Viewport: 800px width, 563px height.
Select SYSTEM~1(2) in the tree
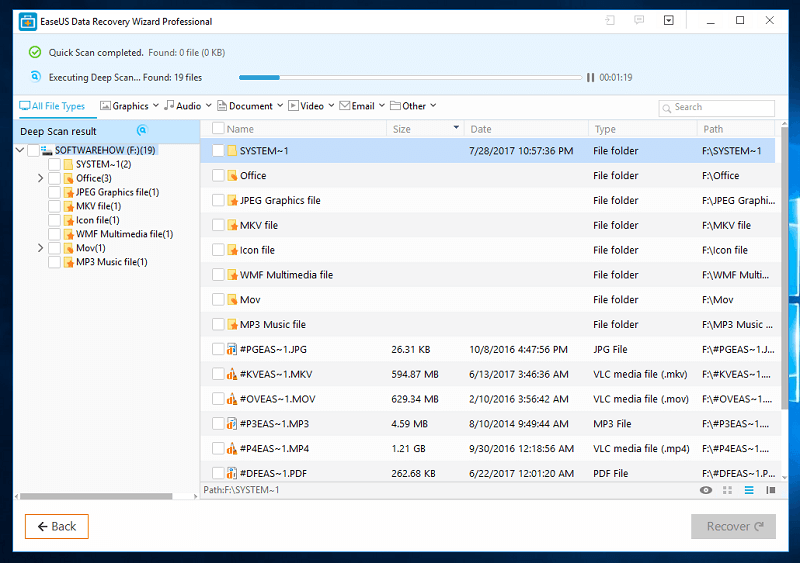pos(104,164)
